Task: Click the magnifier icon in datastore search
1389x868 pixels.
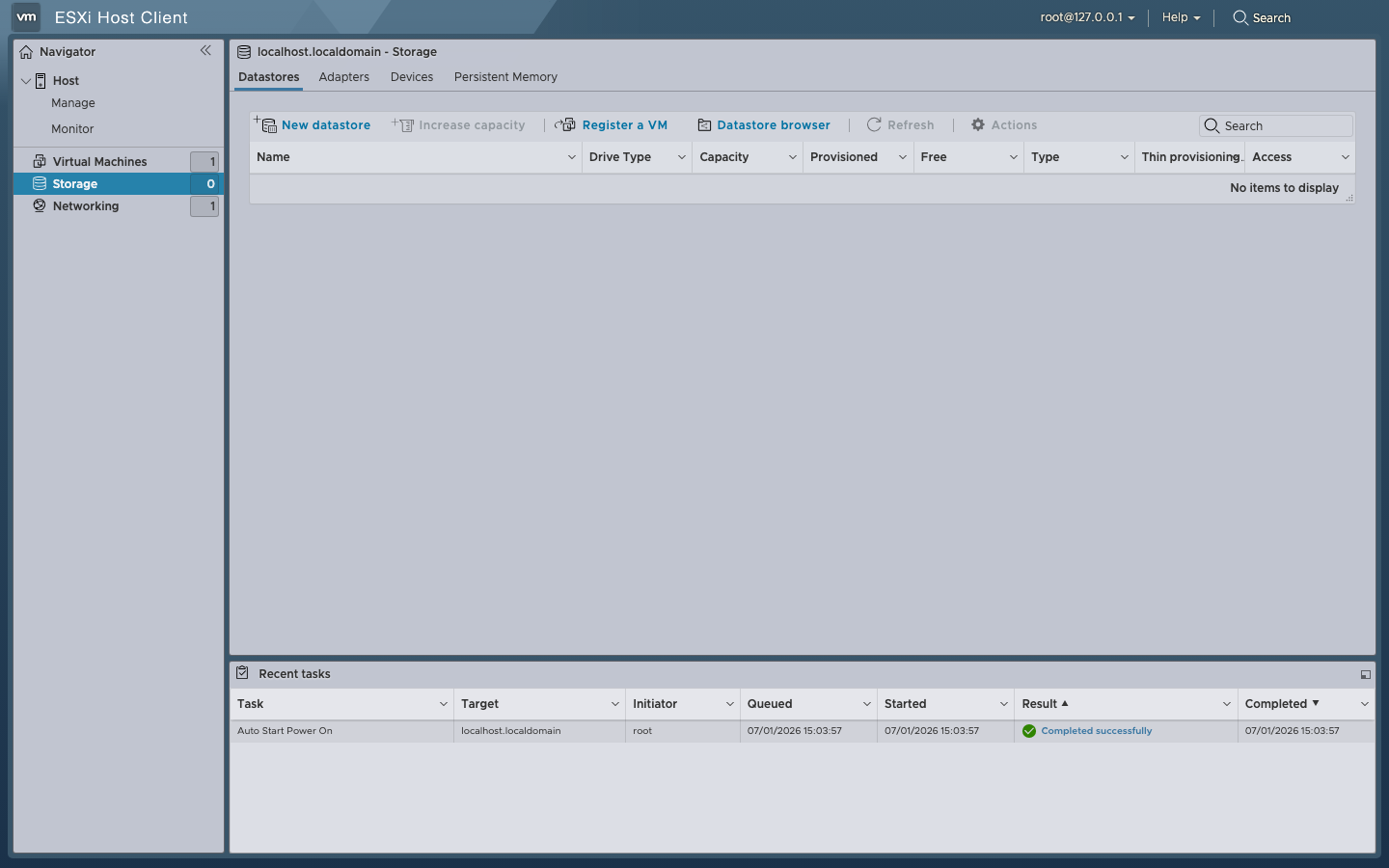Action: 1212,125
